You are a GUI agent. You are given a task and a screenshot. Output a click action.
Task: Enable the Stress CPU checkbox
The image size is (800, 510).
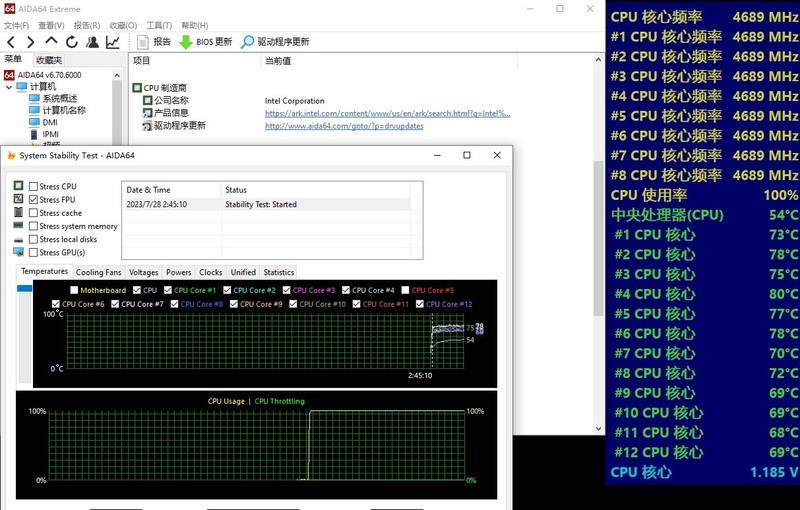34,187
